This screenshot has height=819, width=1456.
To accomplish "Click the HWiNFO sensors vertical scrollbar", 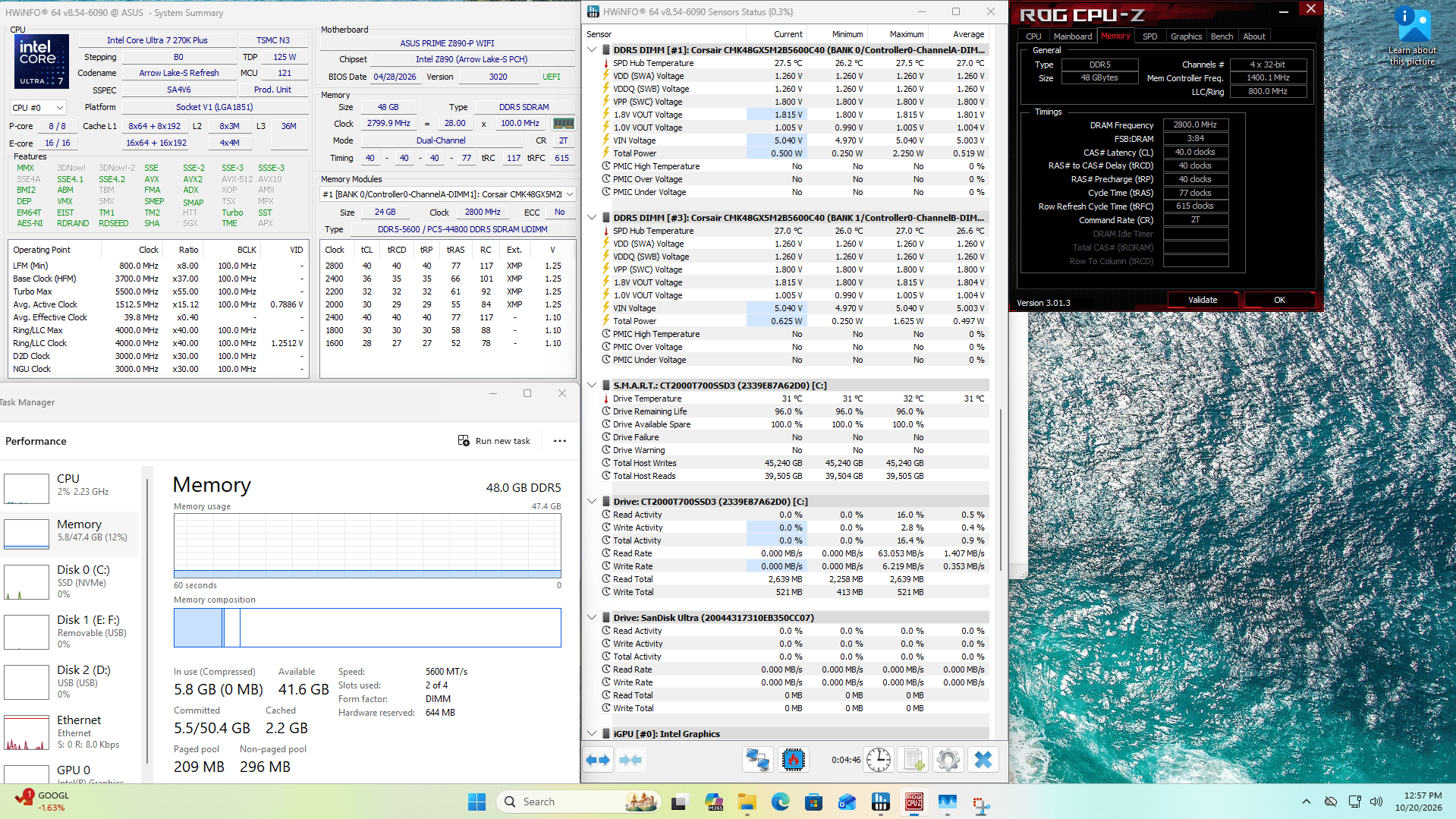I will tap(1001, 490).
